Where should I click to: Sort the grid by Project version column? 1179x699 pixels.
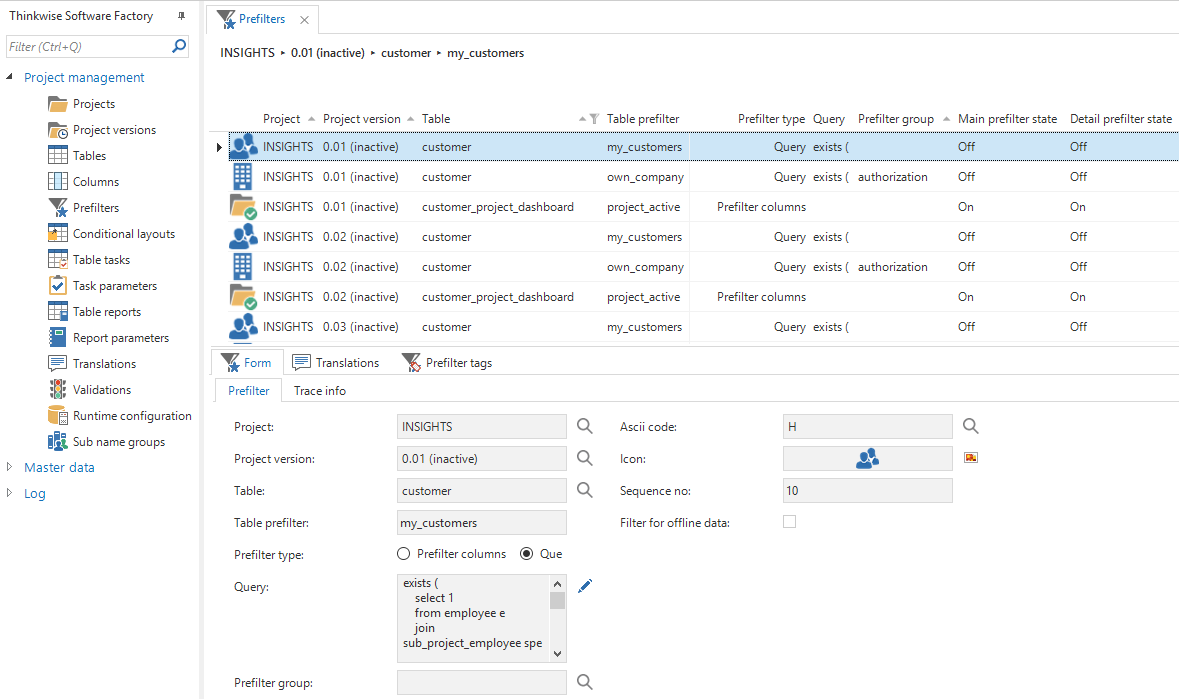pyautogui.click(x=361, y=119)
